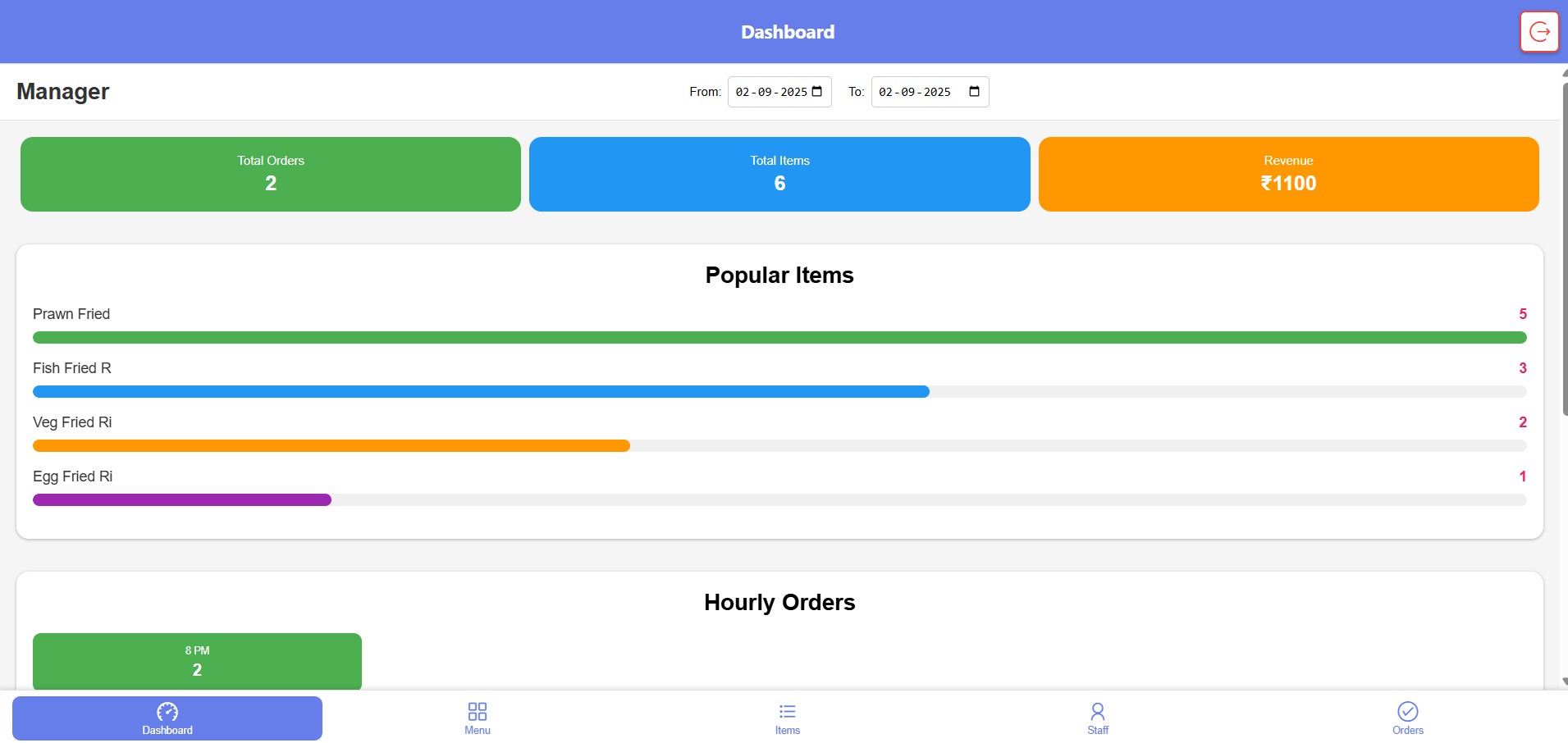Image resolution: width=1568 pixels, height=743 pixels.
Task: Switch to the Menu tab
Action: [x=477, y=718]
